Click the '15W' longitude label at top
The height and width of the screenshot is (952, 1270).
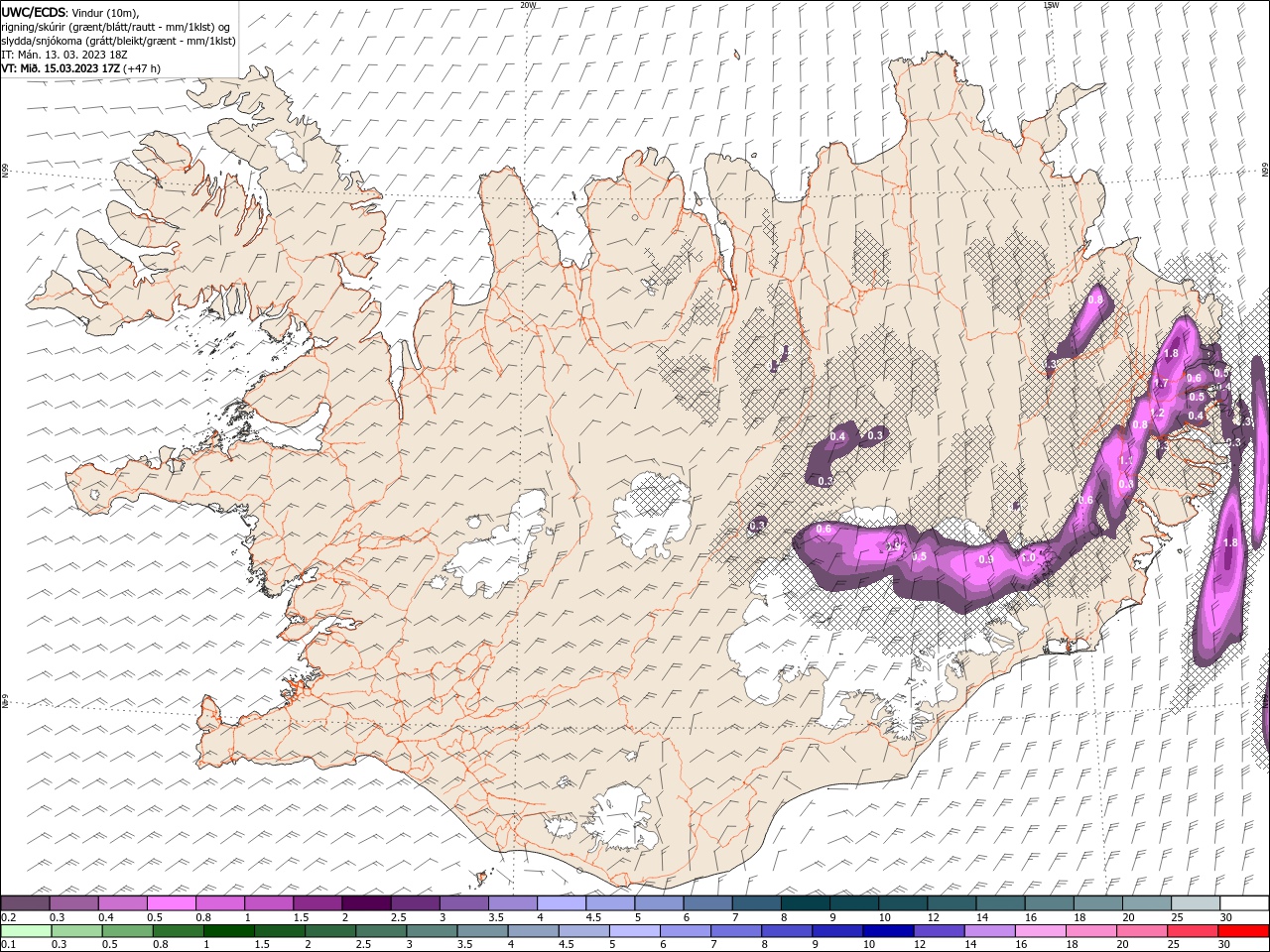1051,5
